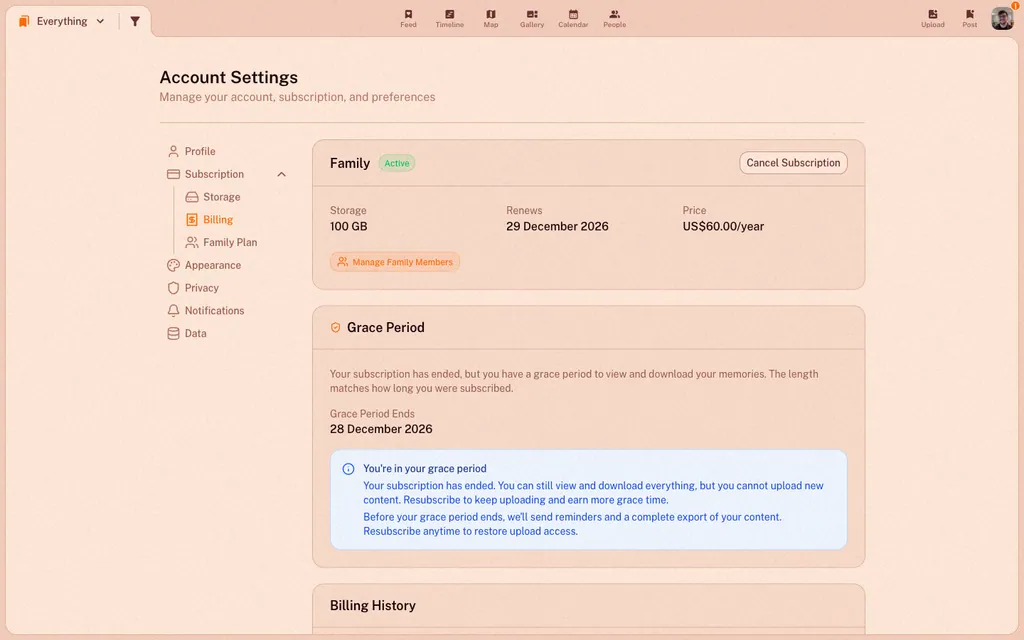Click the Cancel Subscription button
This screenshot has width=1024, height=640.
coord(793,163)
